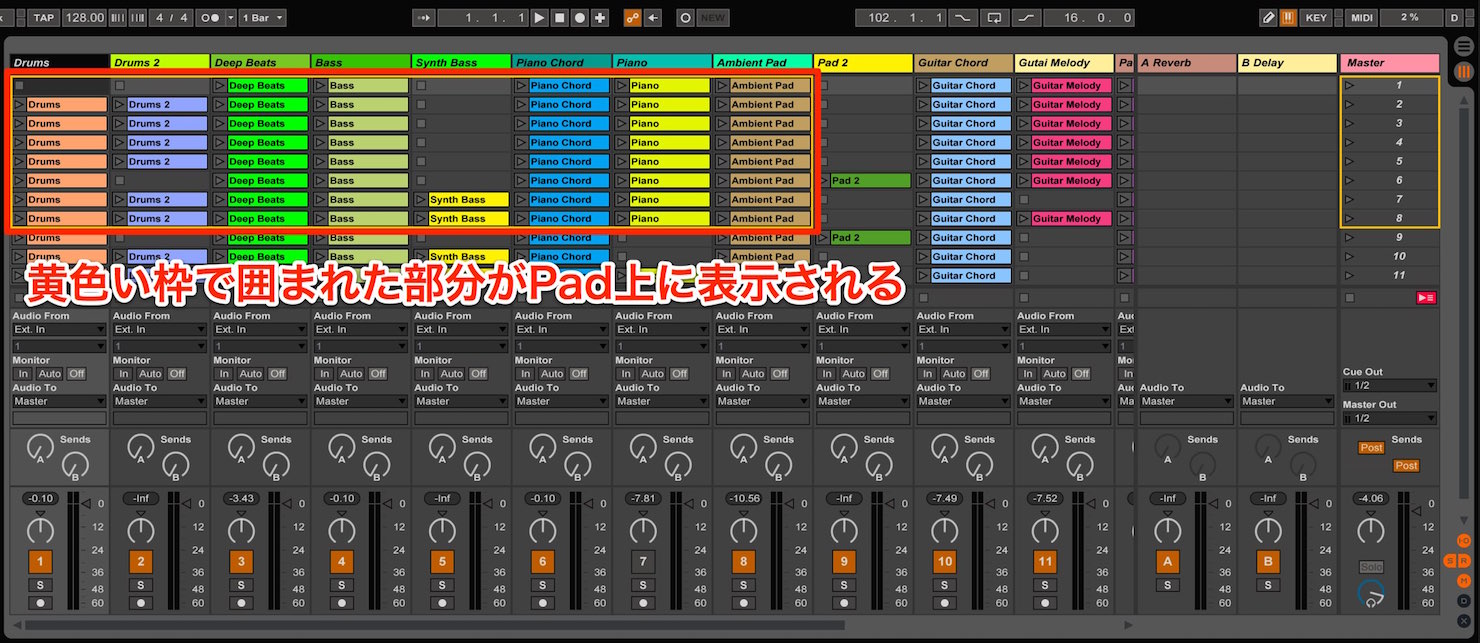Open the Cue Out 1/2 dropdown

click(1389, 385)
